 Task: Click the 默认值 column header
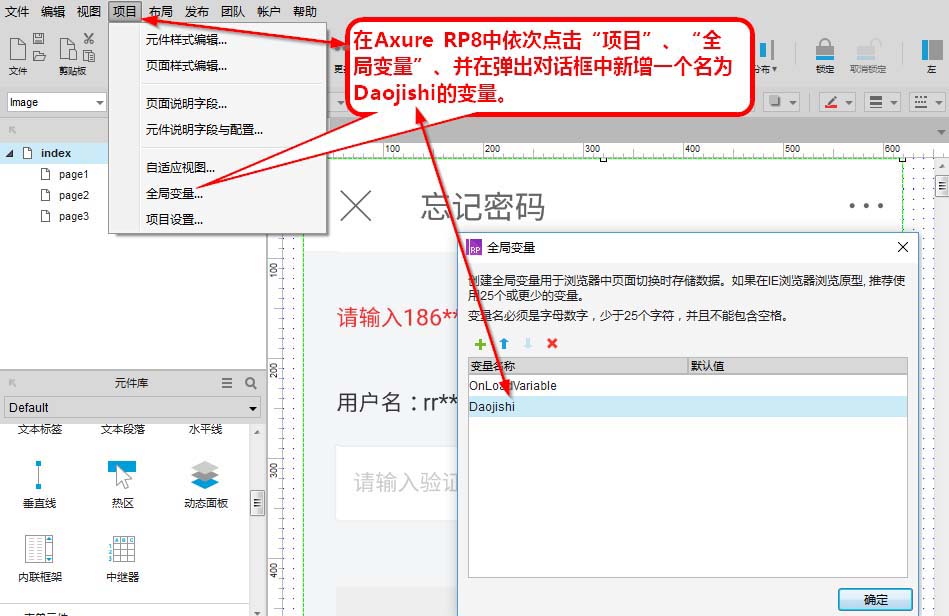click(x=798, y=366)
